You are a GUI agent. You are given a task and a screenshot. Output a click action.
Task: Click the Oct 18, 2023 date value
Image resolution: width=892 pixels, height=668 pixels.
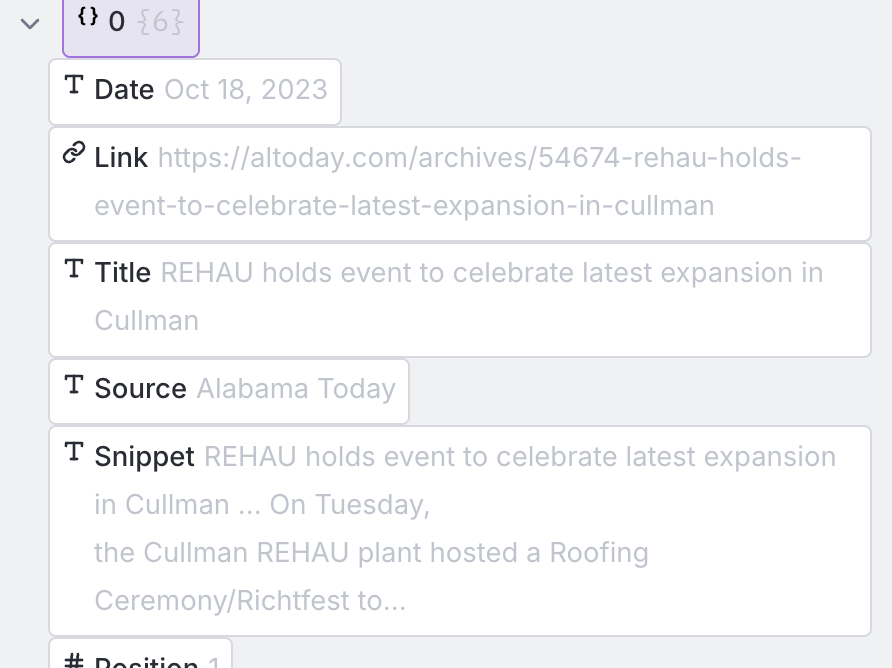point(246,90)
